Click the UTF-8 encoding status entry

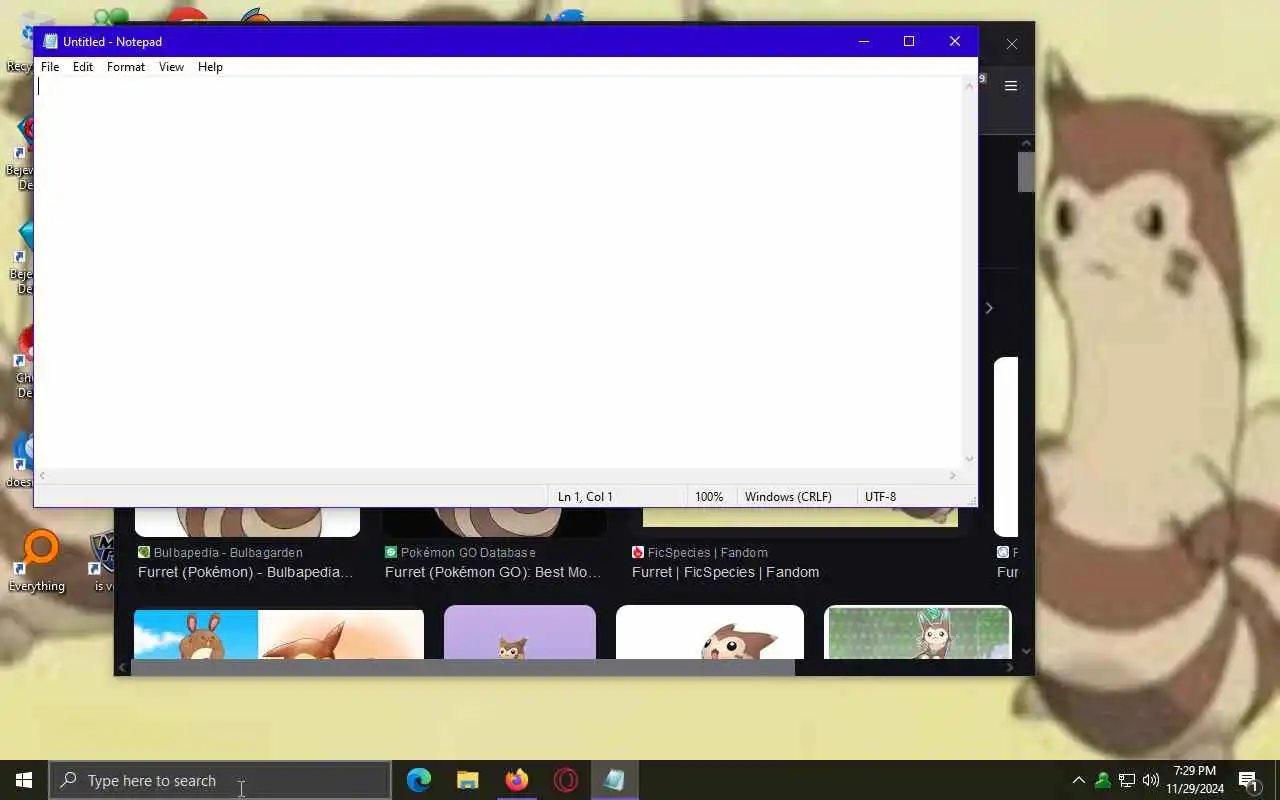coord(880,497)
